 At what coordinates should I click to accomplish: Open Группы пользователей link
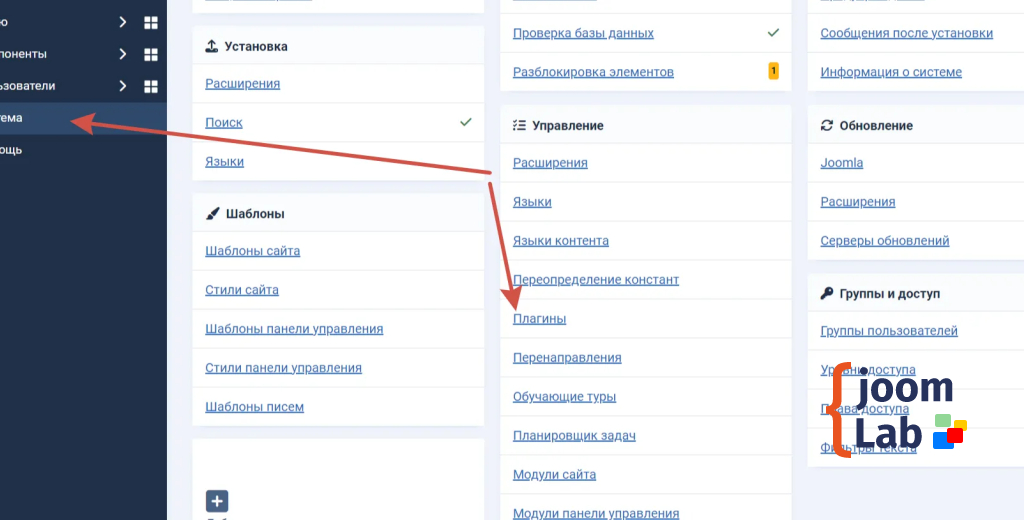(x=888, y=331)
